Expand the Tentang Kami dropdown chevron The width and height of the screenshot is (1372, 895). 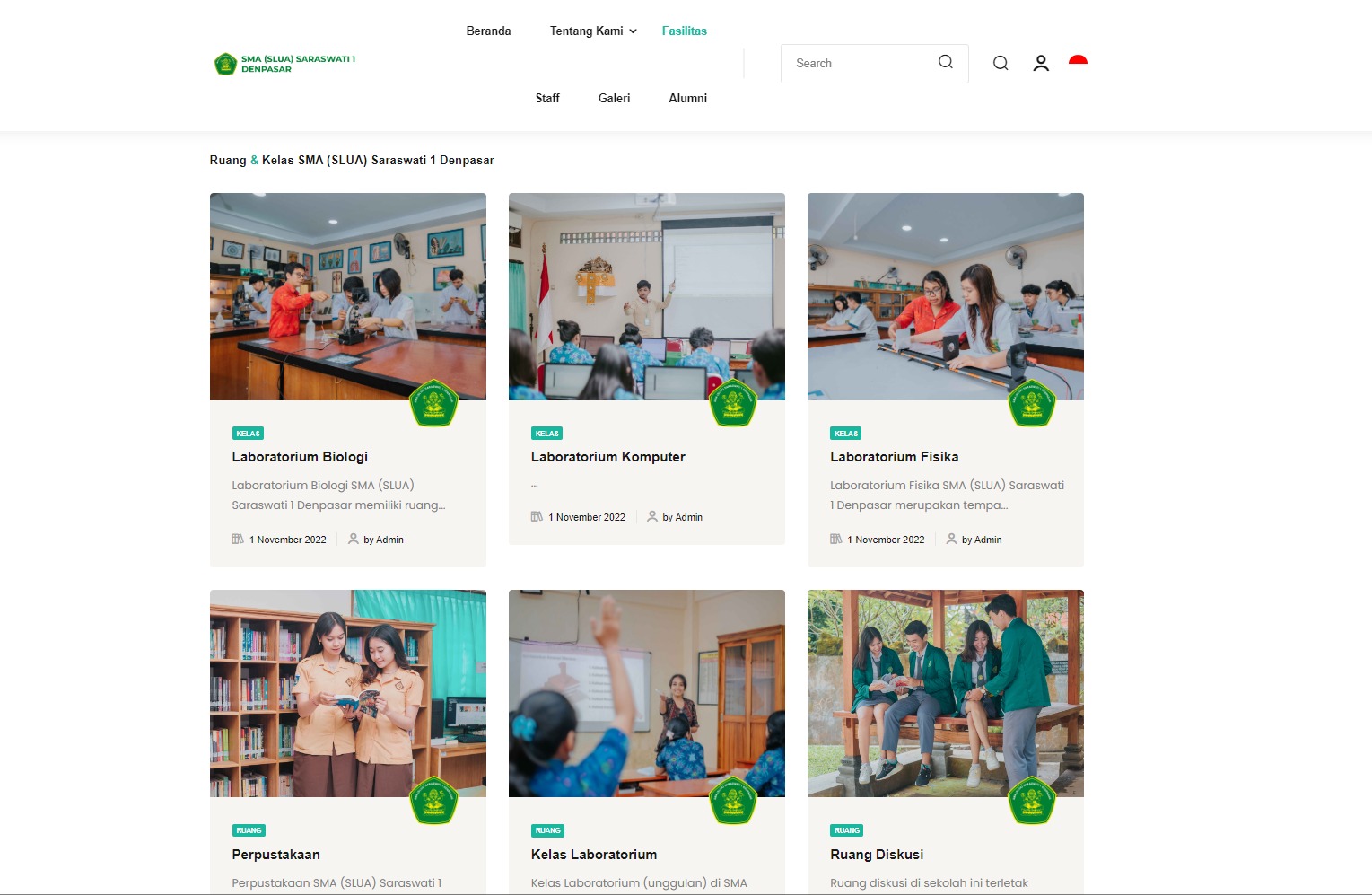(x=633, y=31)
